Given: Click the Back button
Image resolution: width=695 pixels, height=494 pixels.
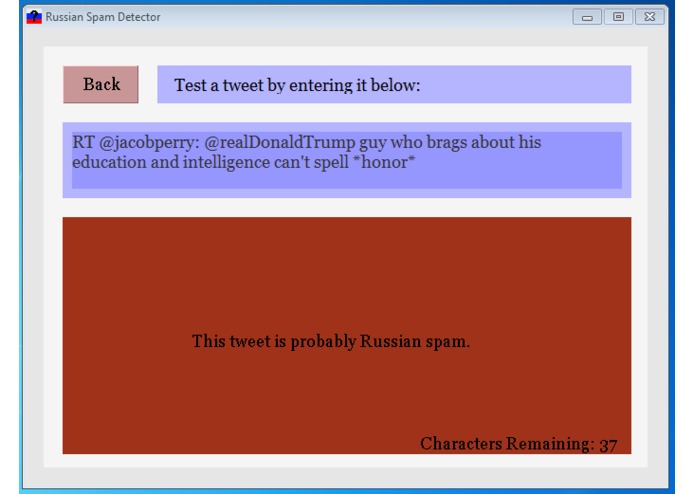Looking at the screenshot, I should pyautogui.click(x=101, y=85).
